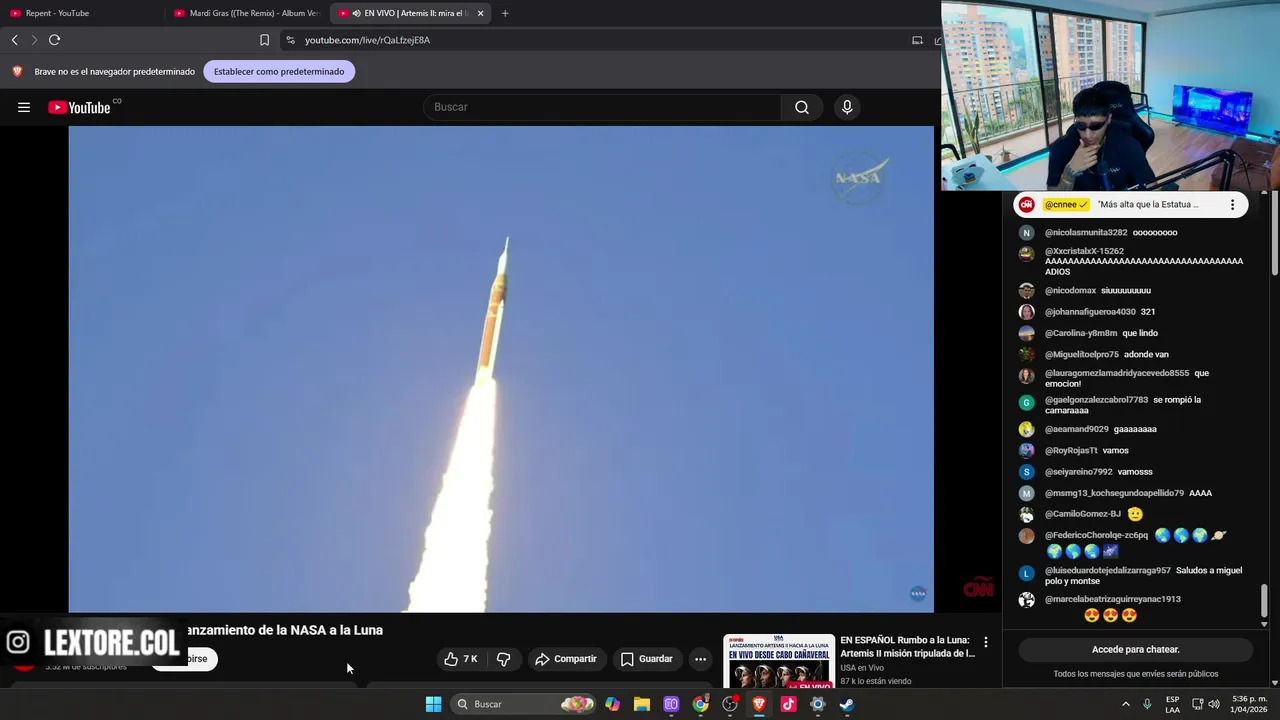The height and width of the screenshot is (720, 1280).
Task: Open options menu of pinned @cnnee chat message
Action: coord(1232,204)
